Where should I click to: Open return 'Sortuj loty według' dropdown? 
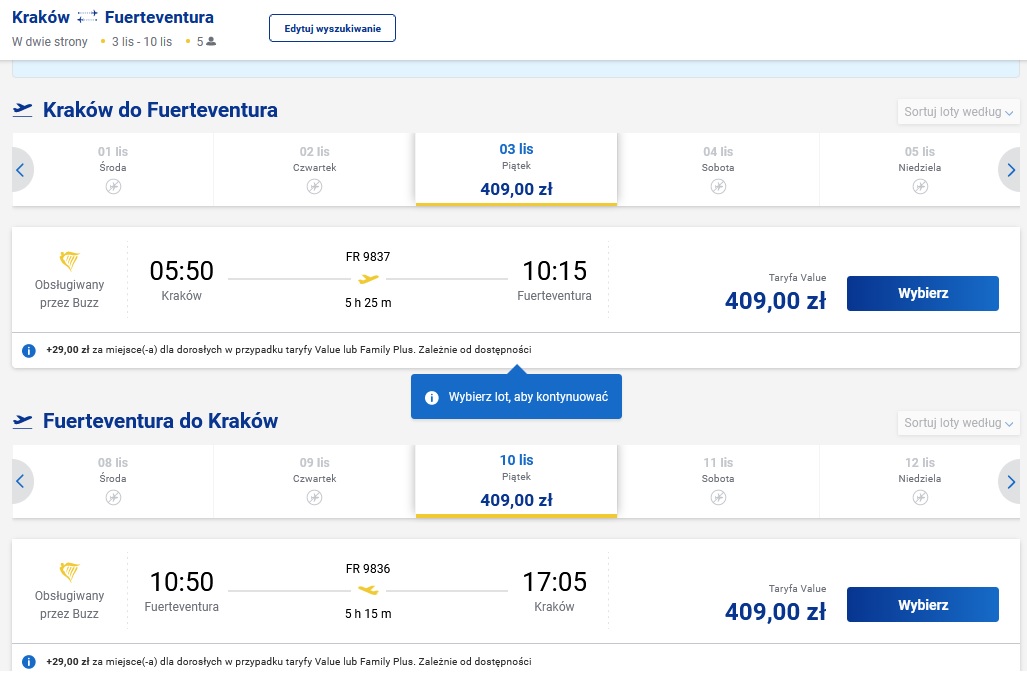tap(958, 423)
